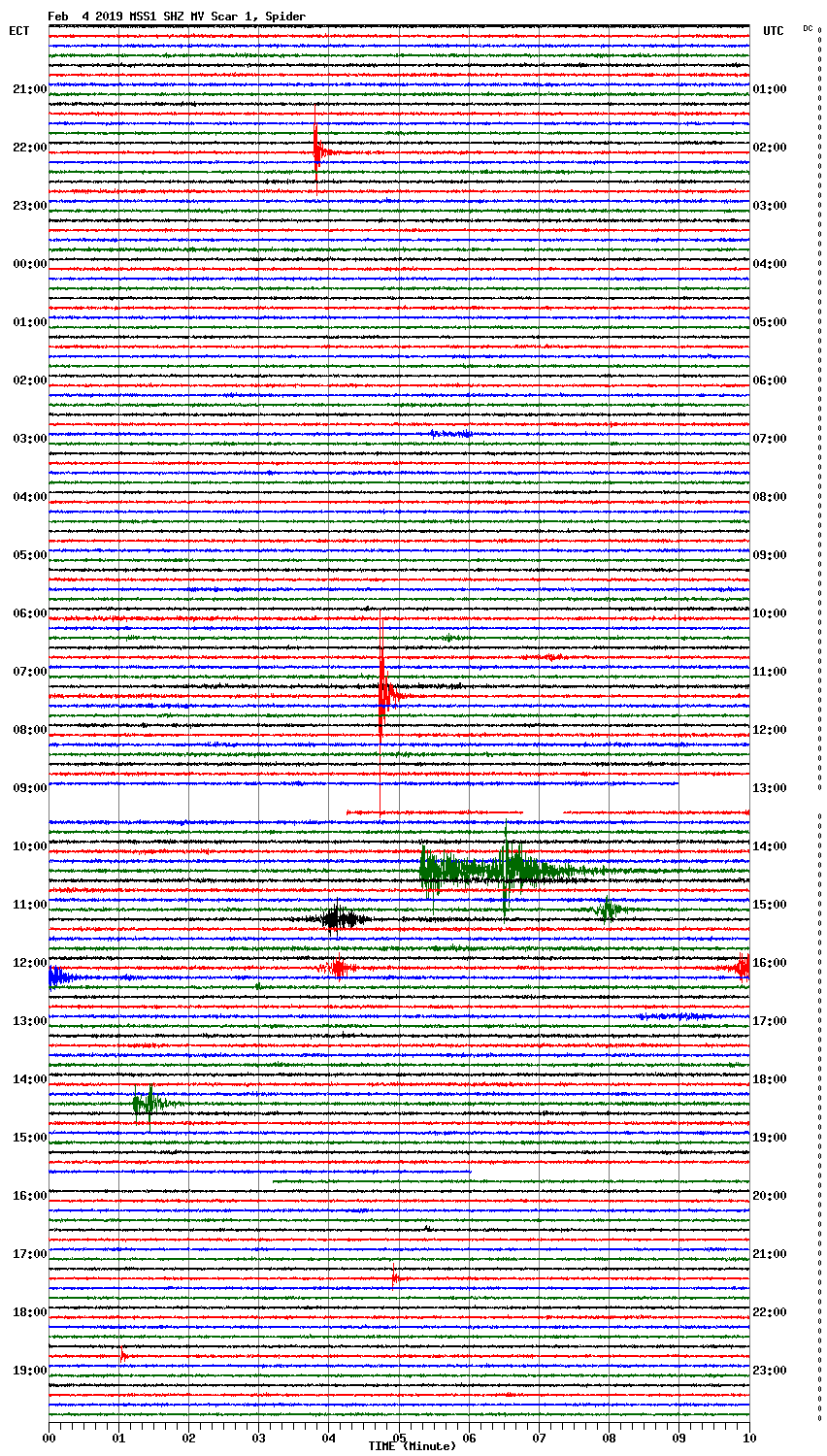
Task: Select the ECT '03:00' time label
Action: pos(29,439)
